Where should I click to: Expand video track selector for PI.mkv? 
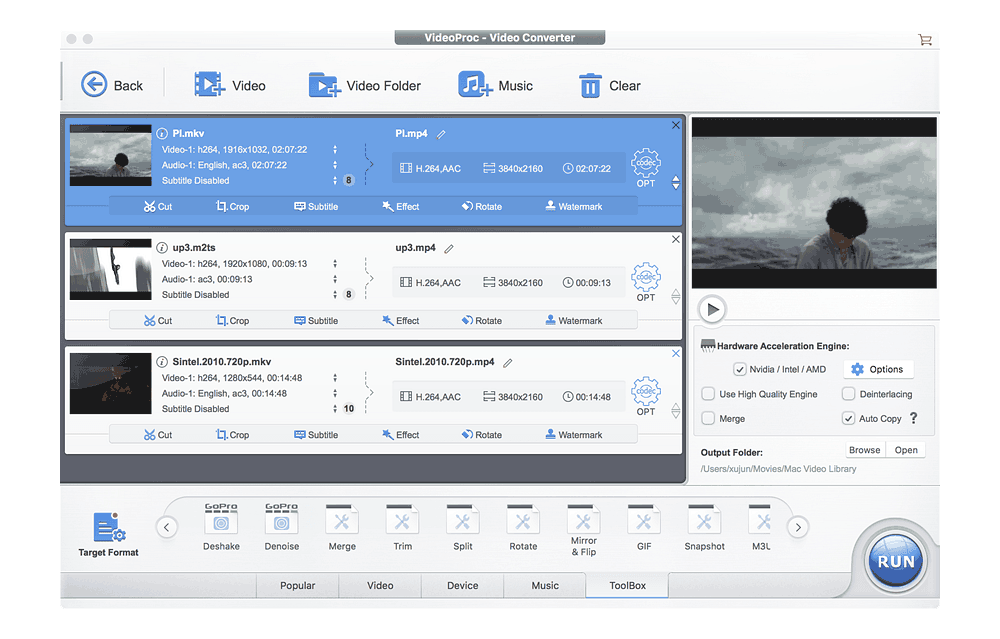pos(335,150)
